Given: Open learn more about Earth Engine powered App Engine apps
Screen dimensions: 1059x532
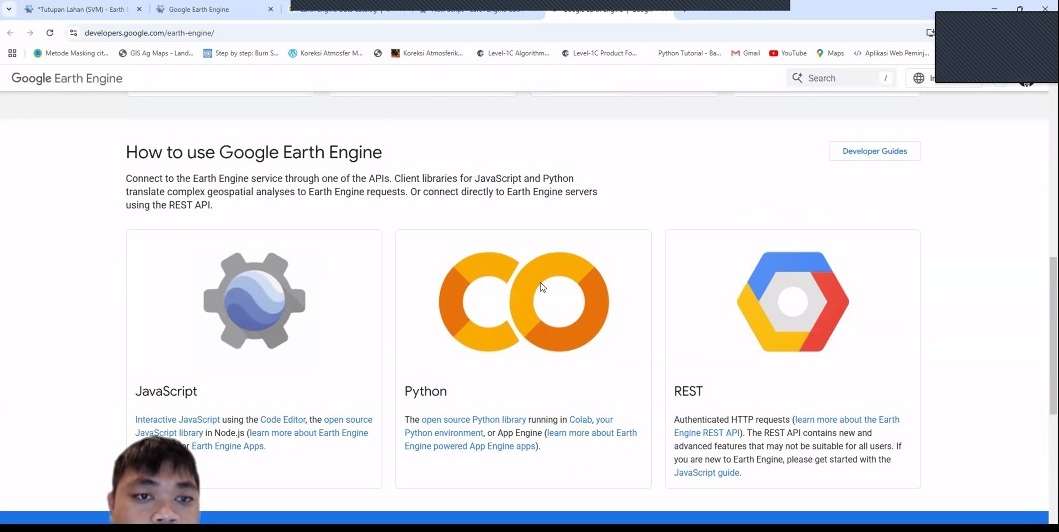Looking at the screenshot, I should click(x=521, y=440).
